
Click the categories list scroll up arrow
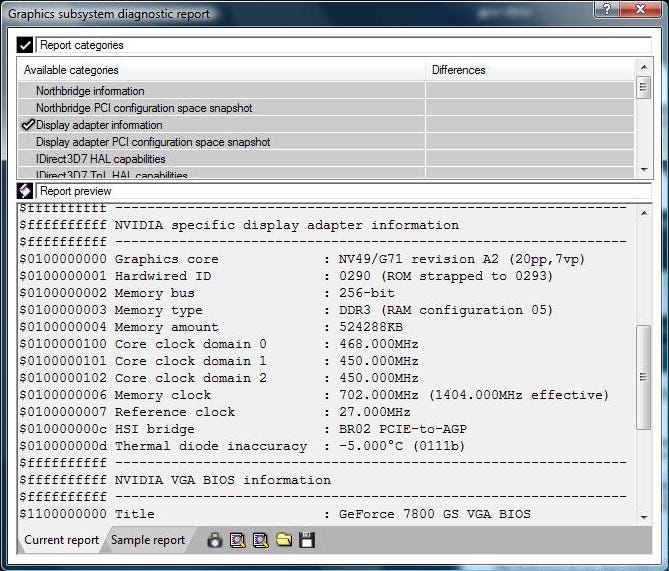pyautogui.click(x=644, y=67)
